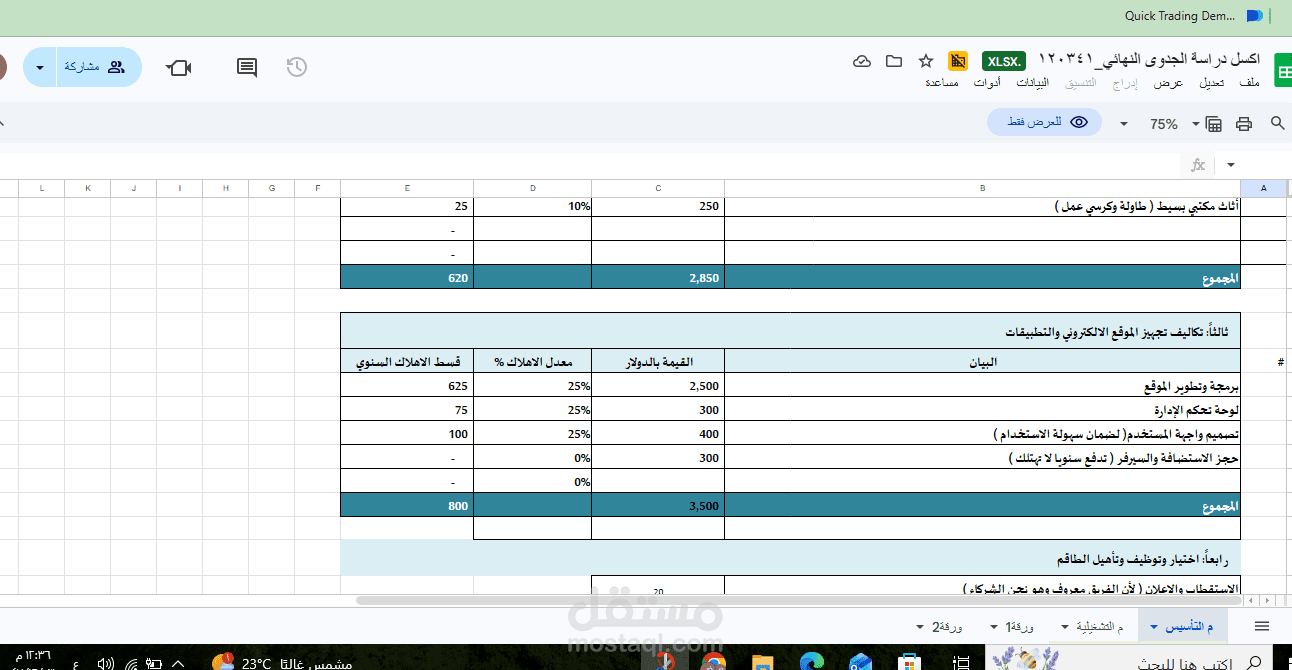Click the horizontal sheet scrollbar
Screen dimensions: 1292x670
(x=800, y=600)
